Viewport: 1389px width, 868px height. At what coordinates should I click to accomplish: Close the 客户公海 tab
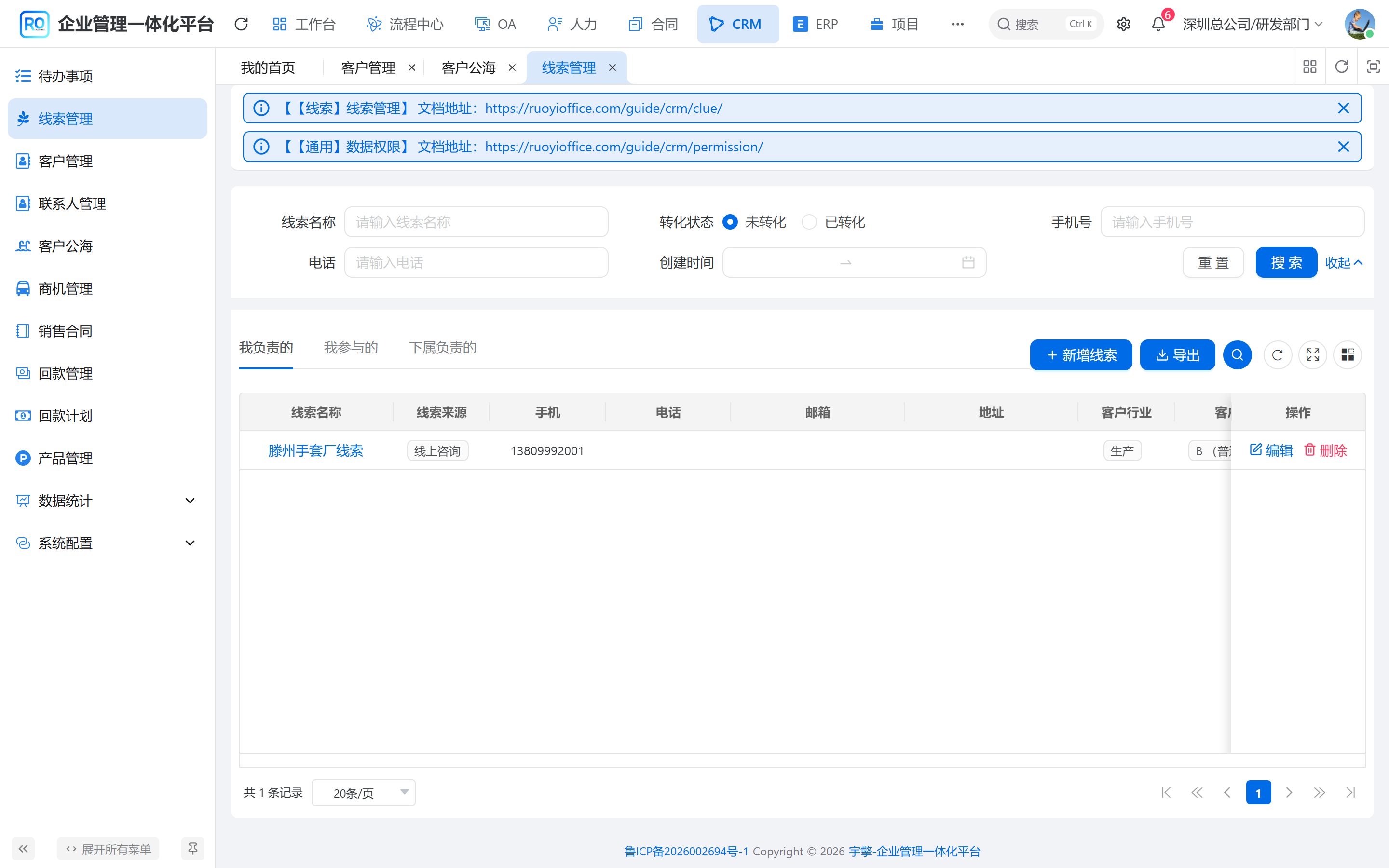[512, 68]
